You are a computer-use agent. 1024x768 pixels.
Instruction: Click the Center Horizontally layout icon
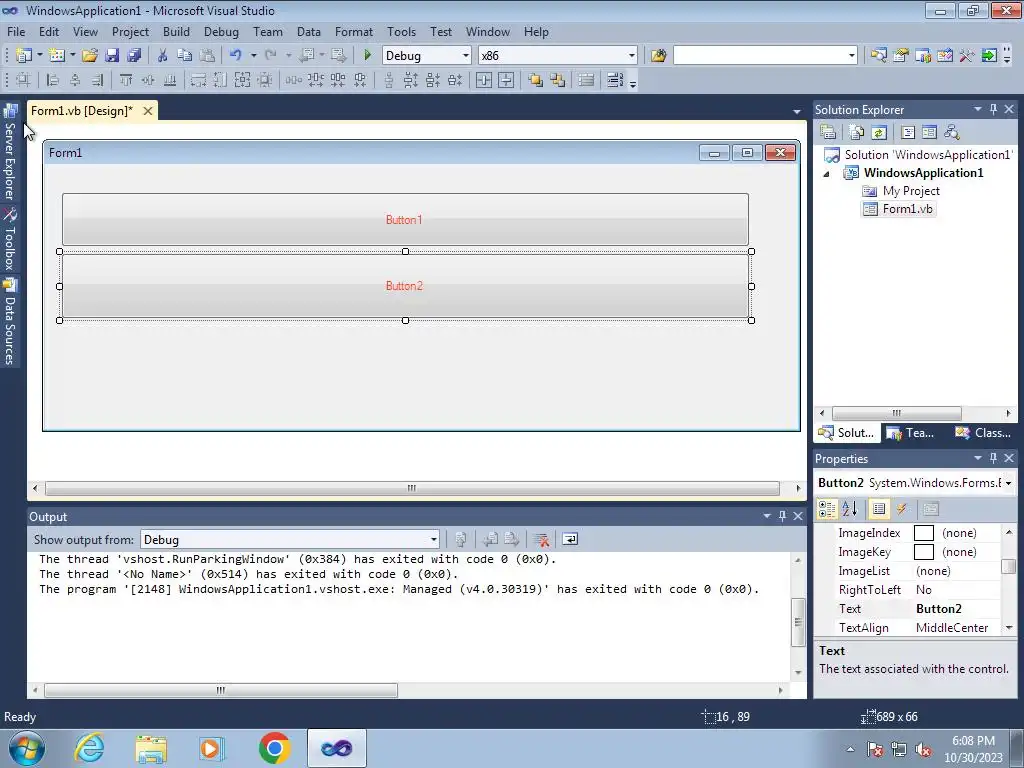coord(484,80)
